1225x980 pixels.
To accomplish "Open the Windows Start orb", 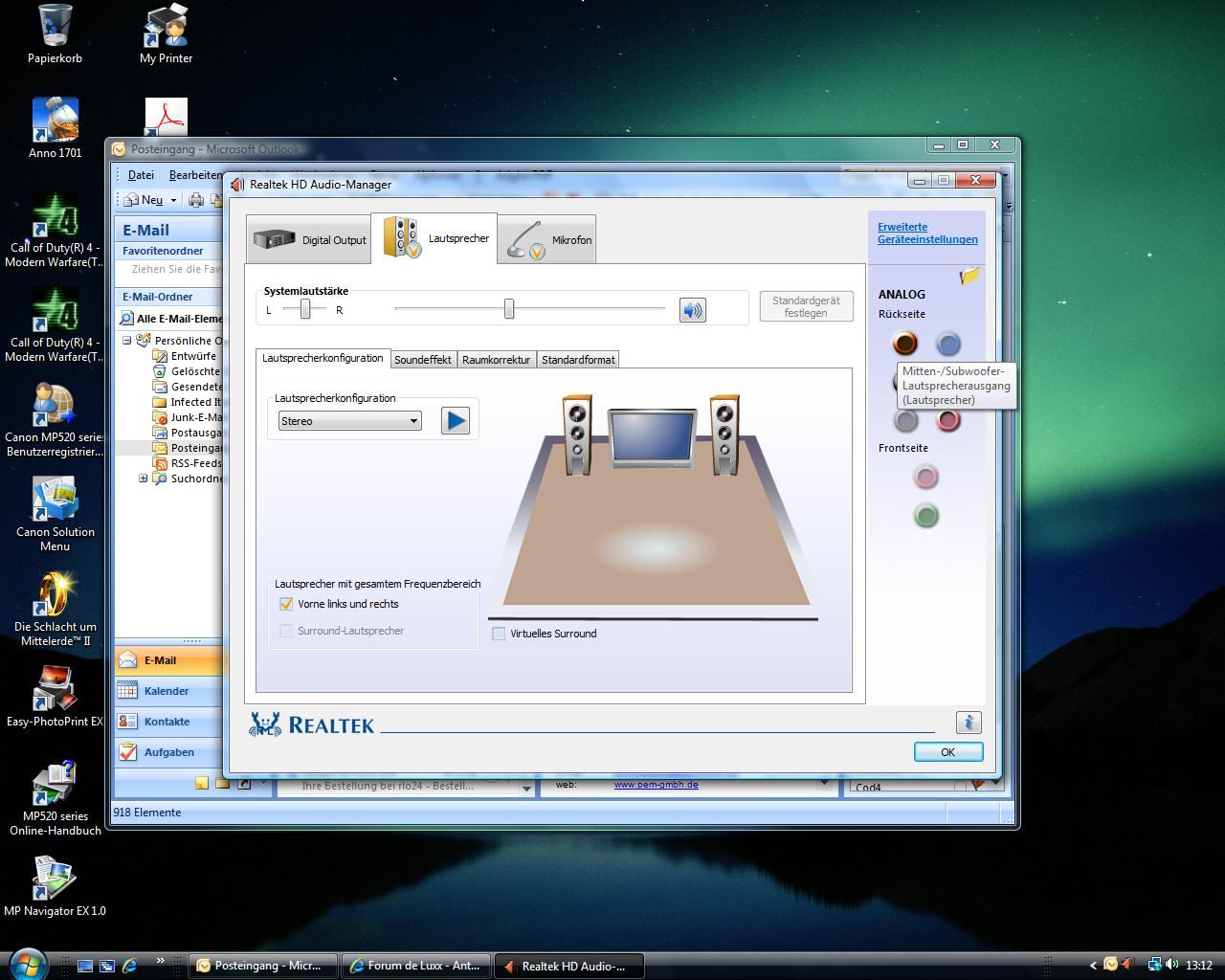I will [x=29, y=963].
